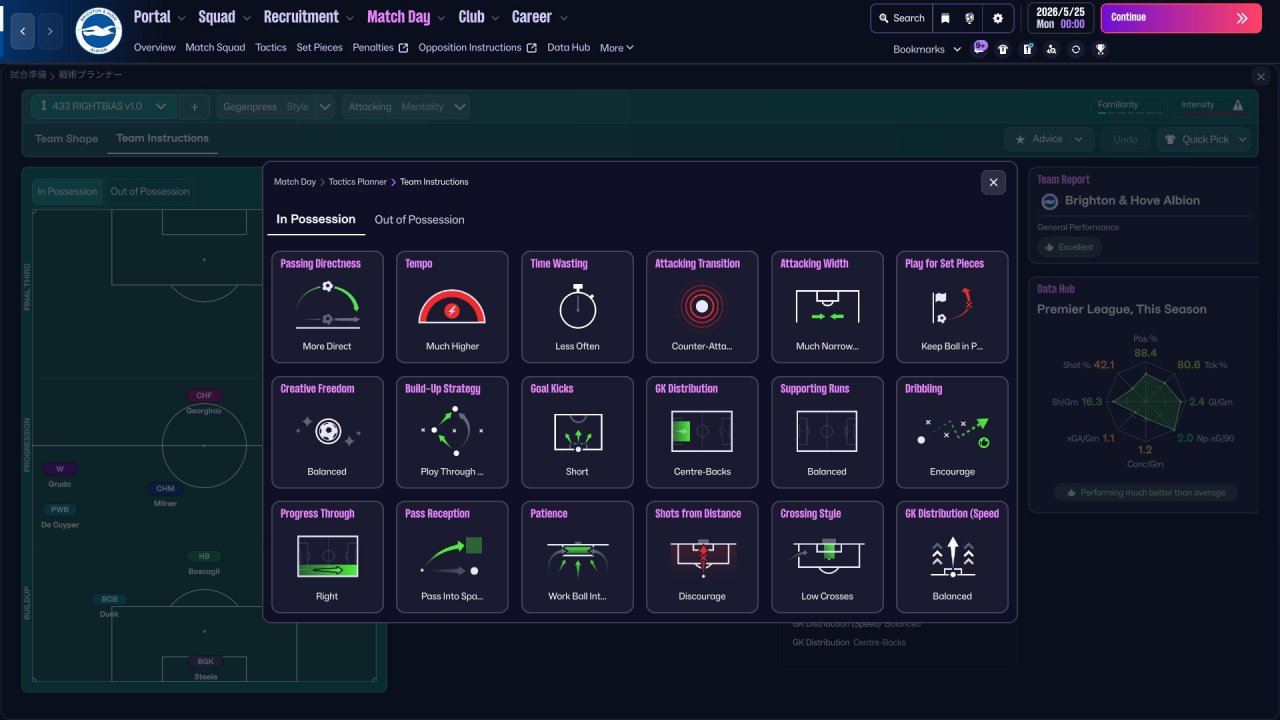1280x720 pixels.
Task: Open the Pass Reception card
Action: tap(452, 557)
